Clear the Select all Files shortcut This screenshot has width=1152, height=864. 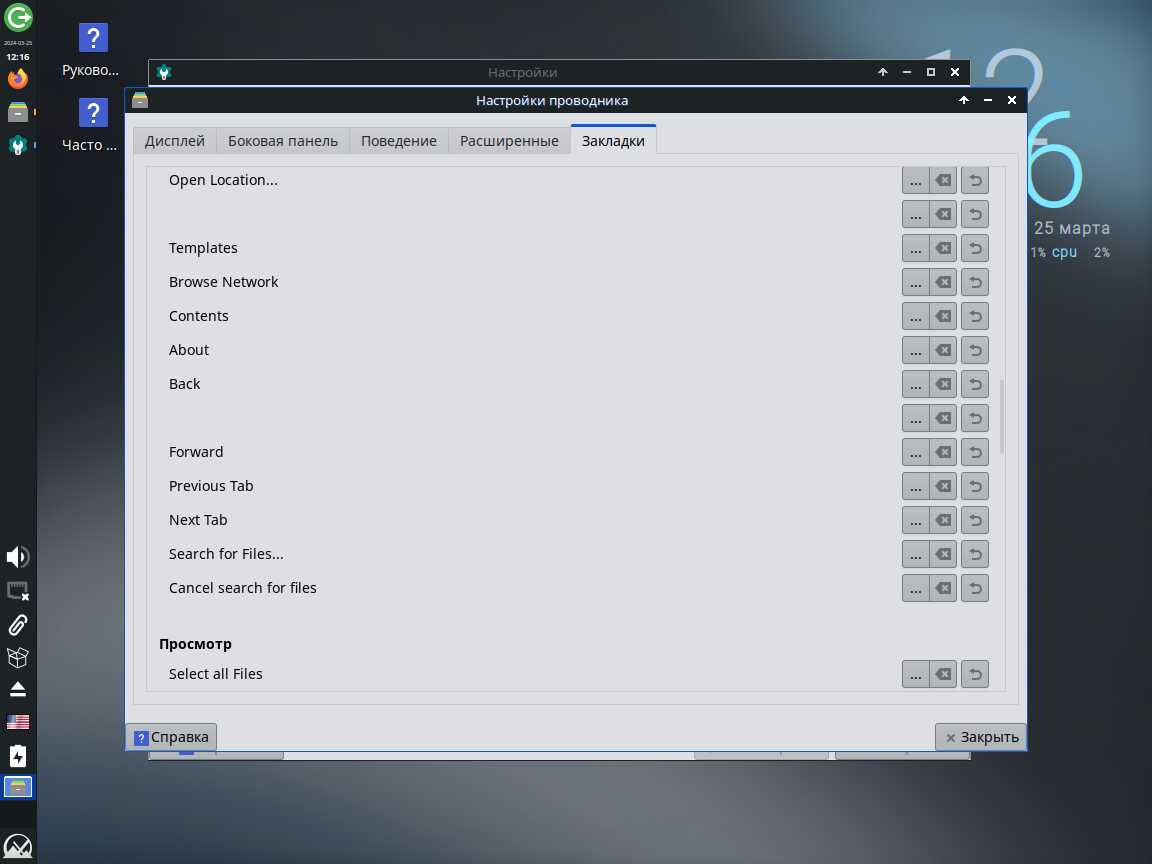(x=943, y=674)
